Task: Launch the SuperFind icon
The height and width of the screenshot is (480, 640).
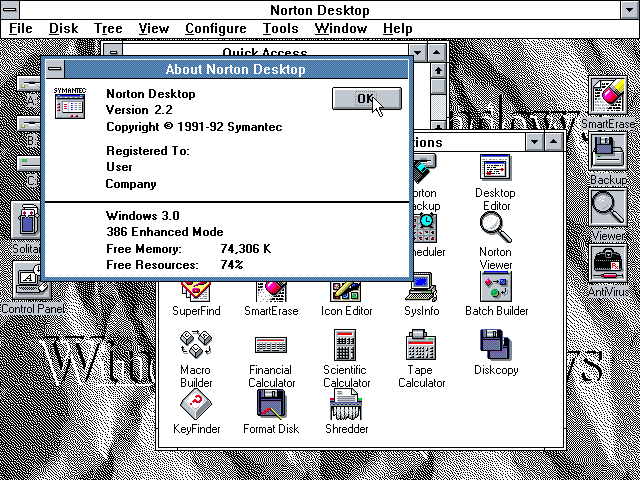Action: 196,299
